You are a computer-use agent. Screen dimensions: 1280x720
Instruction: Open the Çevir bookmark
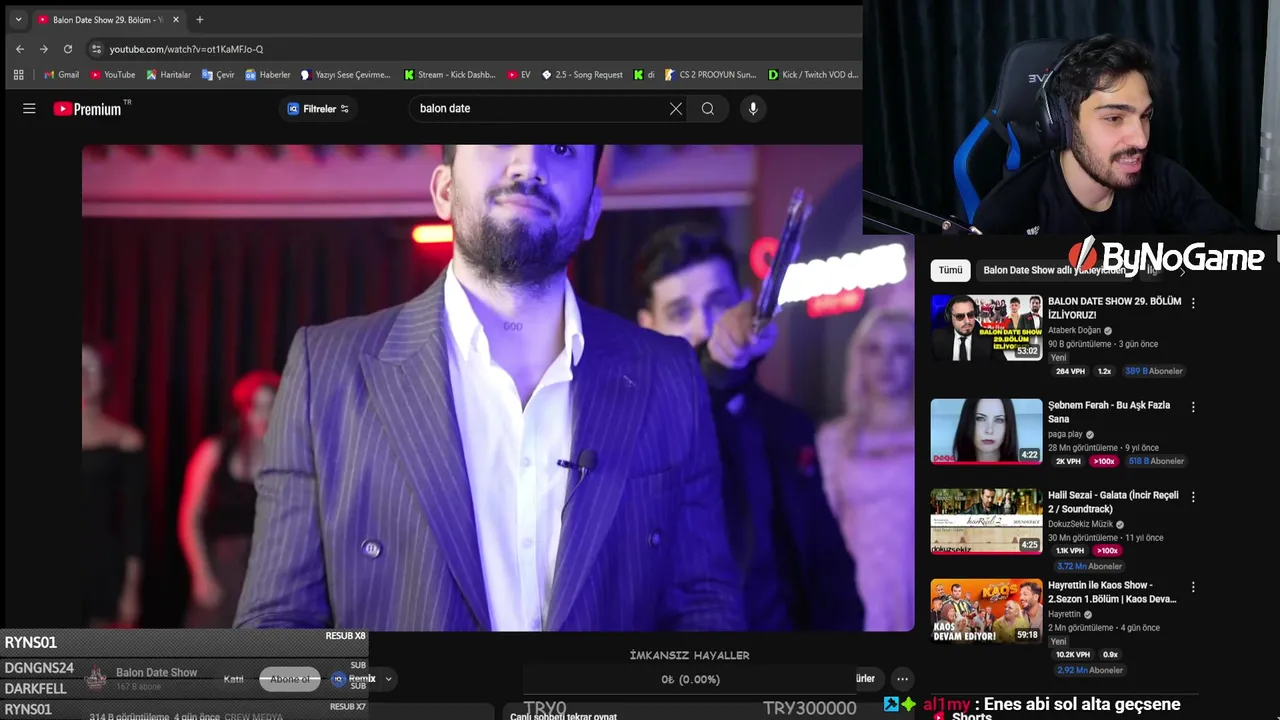pos(218,75)
